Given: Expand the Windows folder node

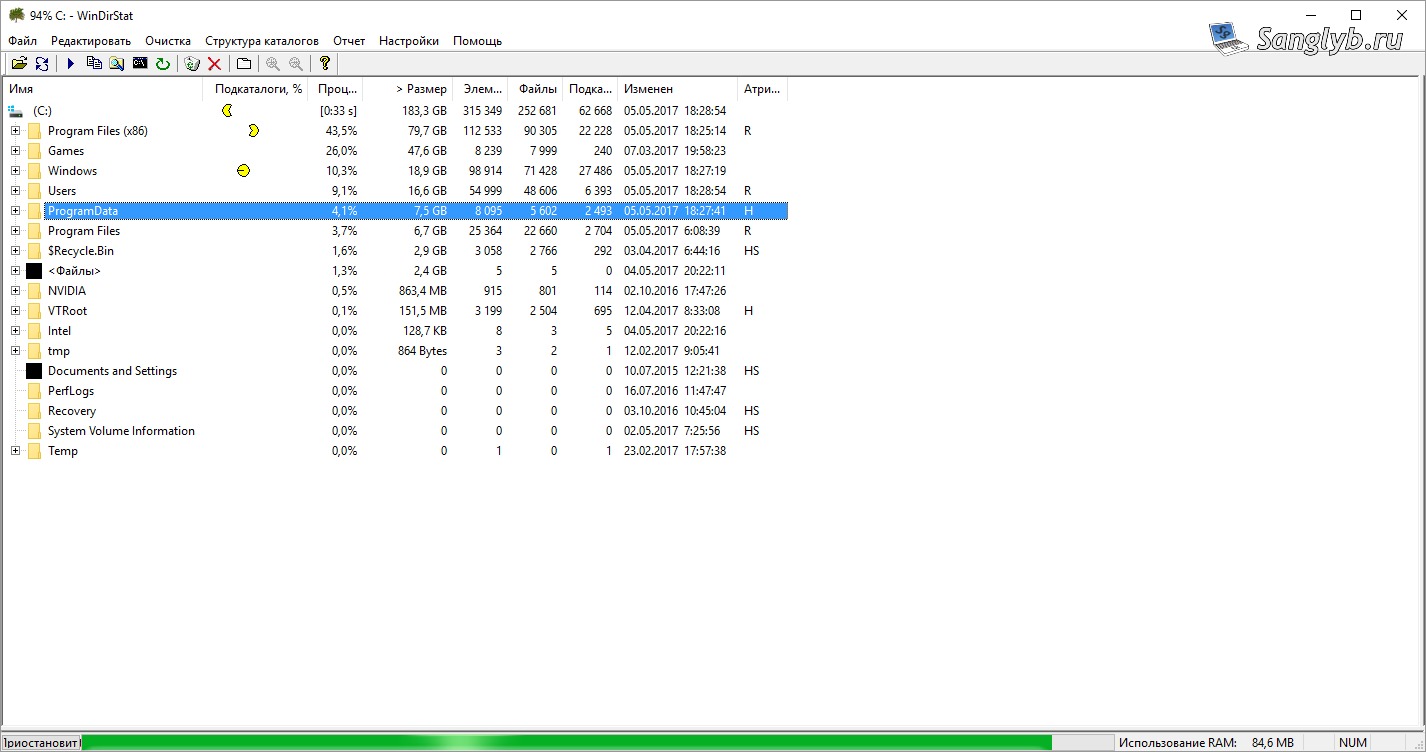Looking at the screenshot, I should pyautogui.click(x=15, y=171).
